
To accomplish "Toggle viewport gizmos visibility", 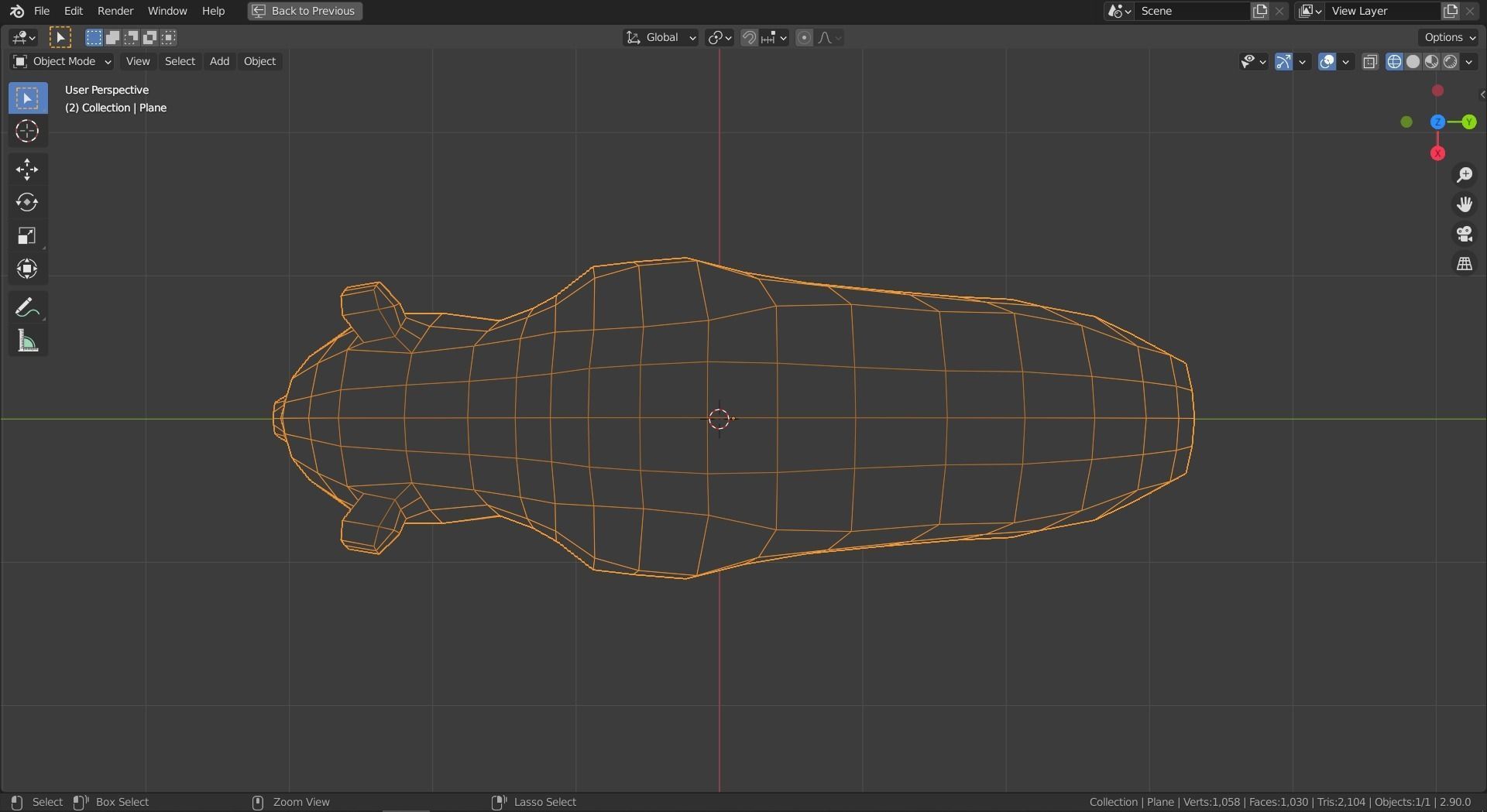I will point(1283,62).
